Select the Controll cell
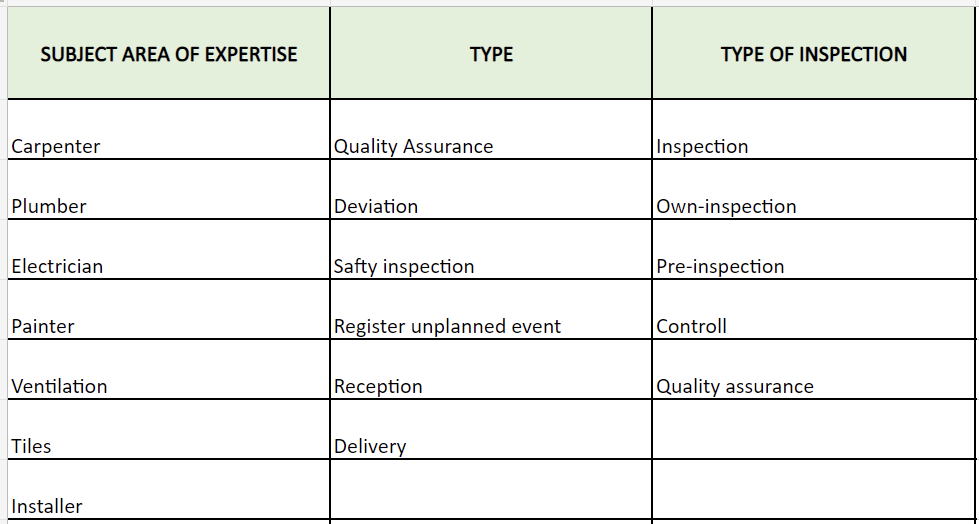Image resolution: width=979 pixels, height=524 pixels. 814,309
